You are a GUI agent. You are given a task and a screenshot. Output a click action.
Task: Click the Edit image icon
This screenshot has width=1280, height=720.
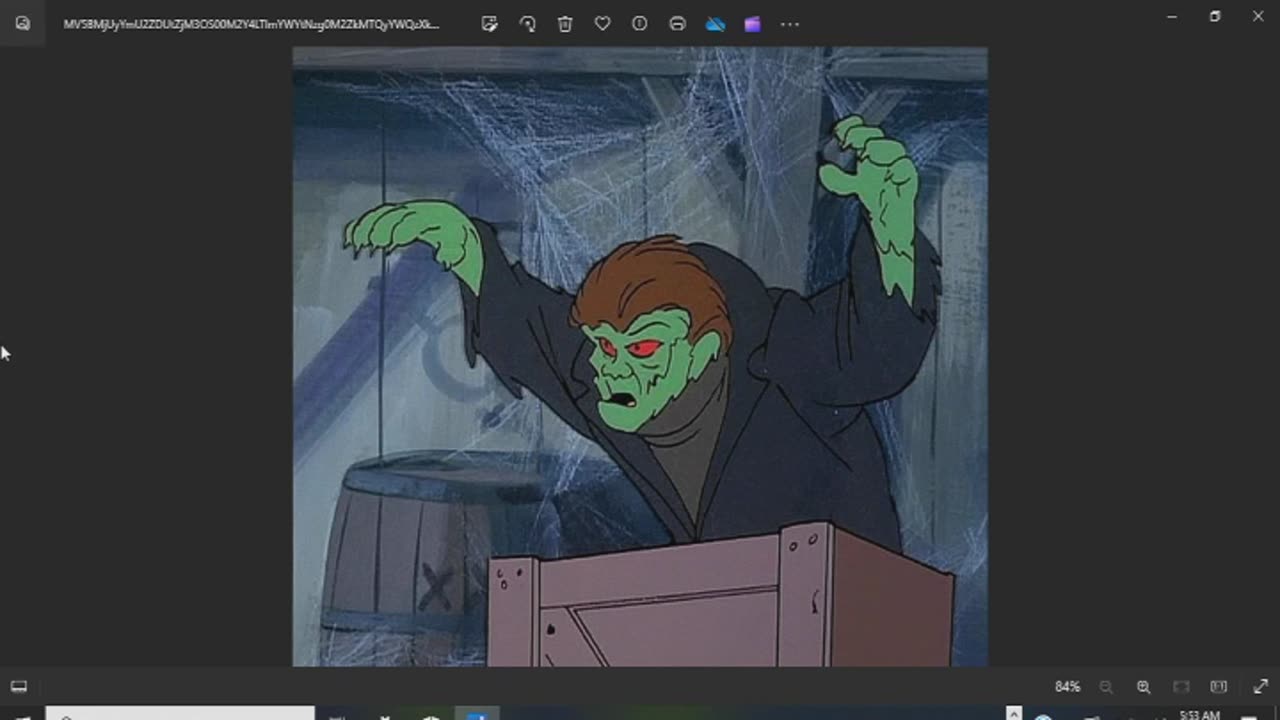pos(489,24)
